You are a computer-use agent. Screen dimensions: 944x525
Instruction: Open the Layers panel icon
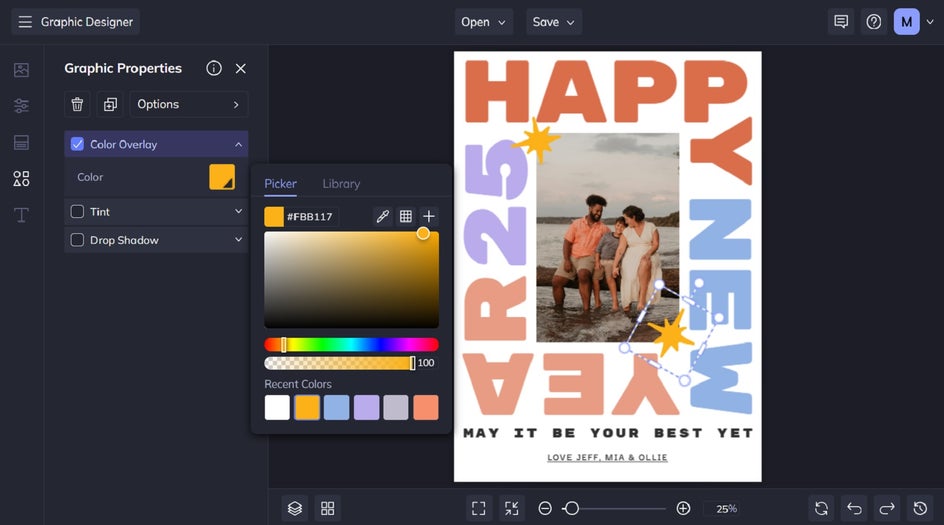pos(294,509)
